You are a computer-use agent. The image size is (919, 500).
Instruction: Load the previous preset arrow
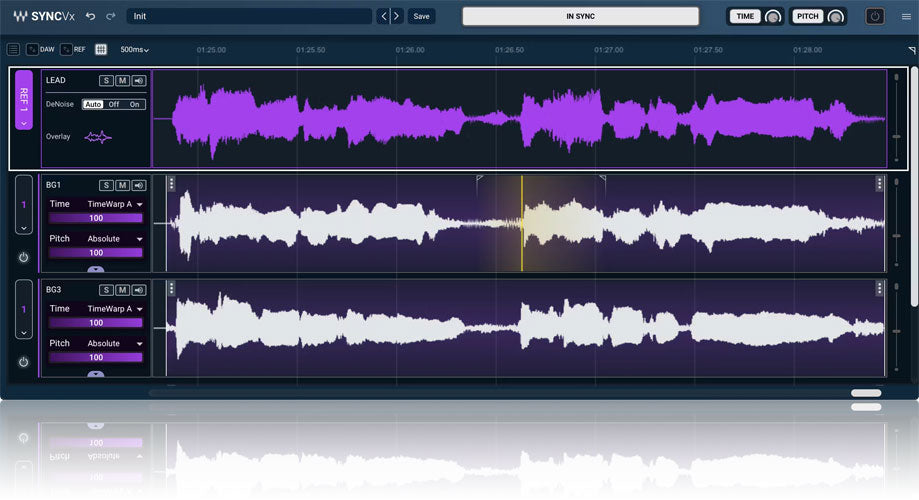pos(383,16)
